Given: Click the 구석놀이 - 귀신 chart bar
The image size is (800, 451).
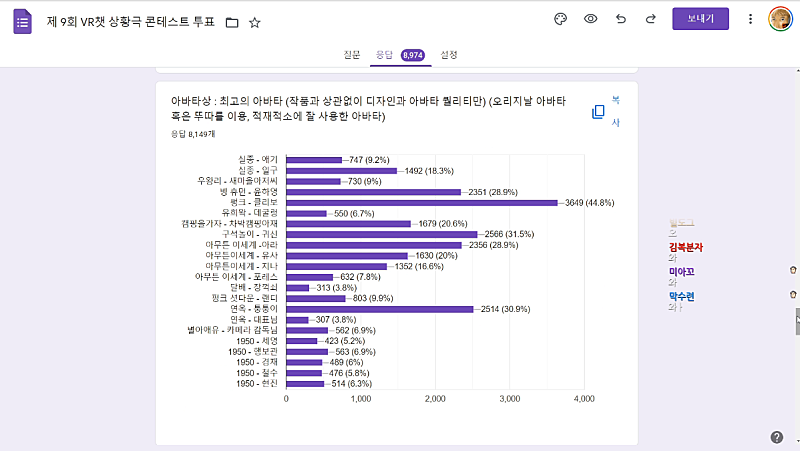Looking at the screenshot, I should pyautogui.click(x=382, y=235).
